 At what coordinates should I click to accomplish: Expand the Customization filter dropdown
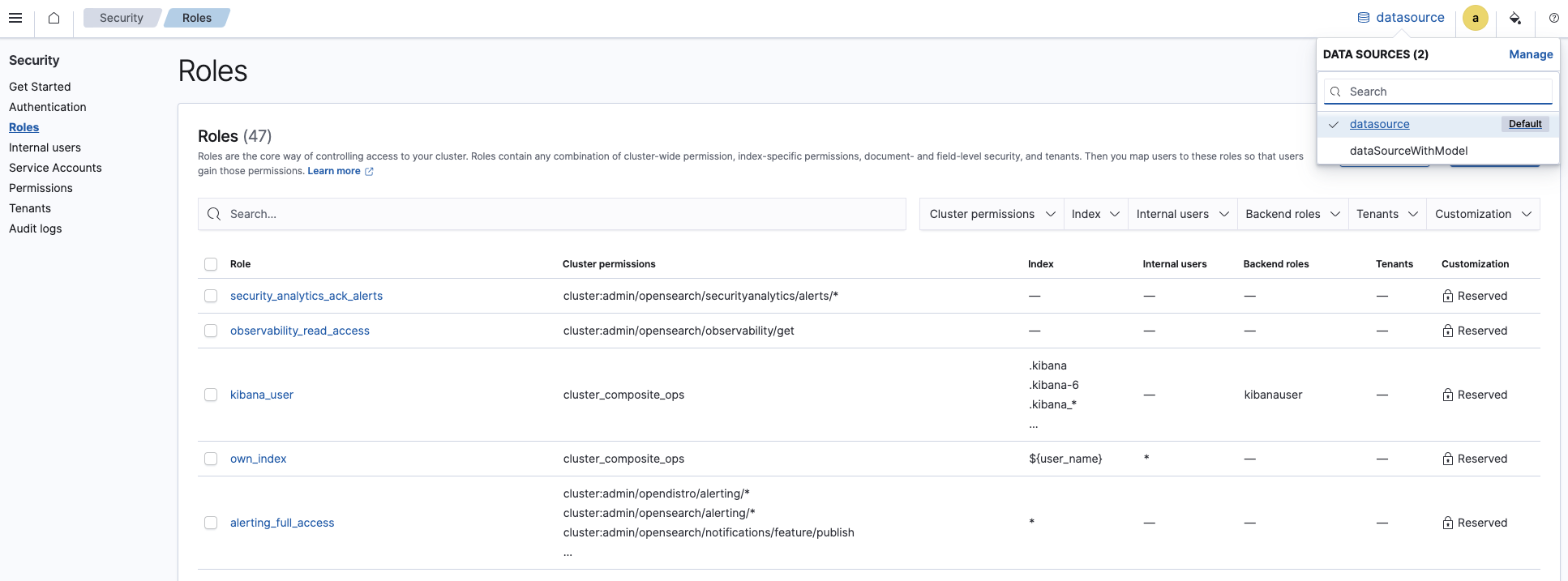point(1482,214)
